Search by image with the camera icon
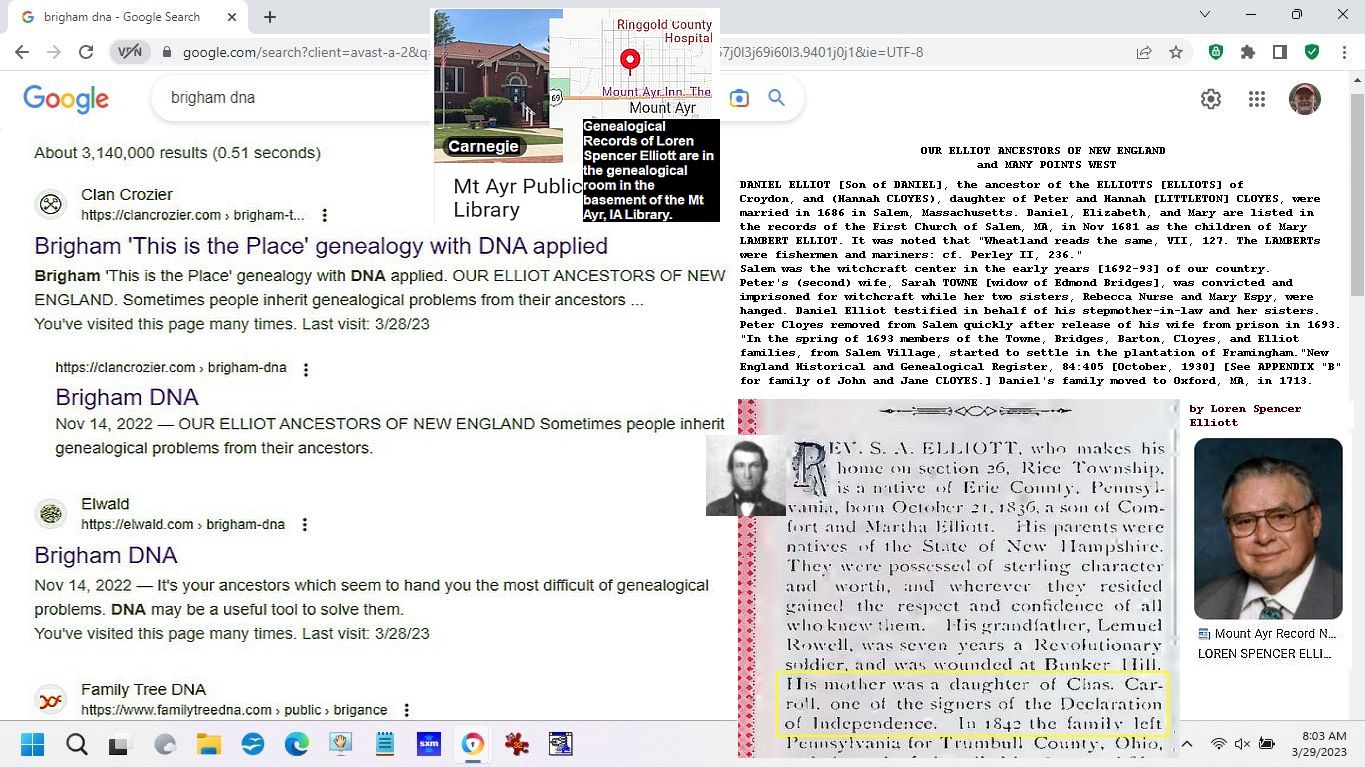Image resolution: width=1365 pixels, height=767 pixels. [739, 98]
